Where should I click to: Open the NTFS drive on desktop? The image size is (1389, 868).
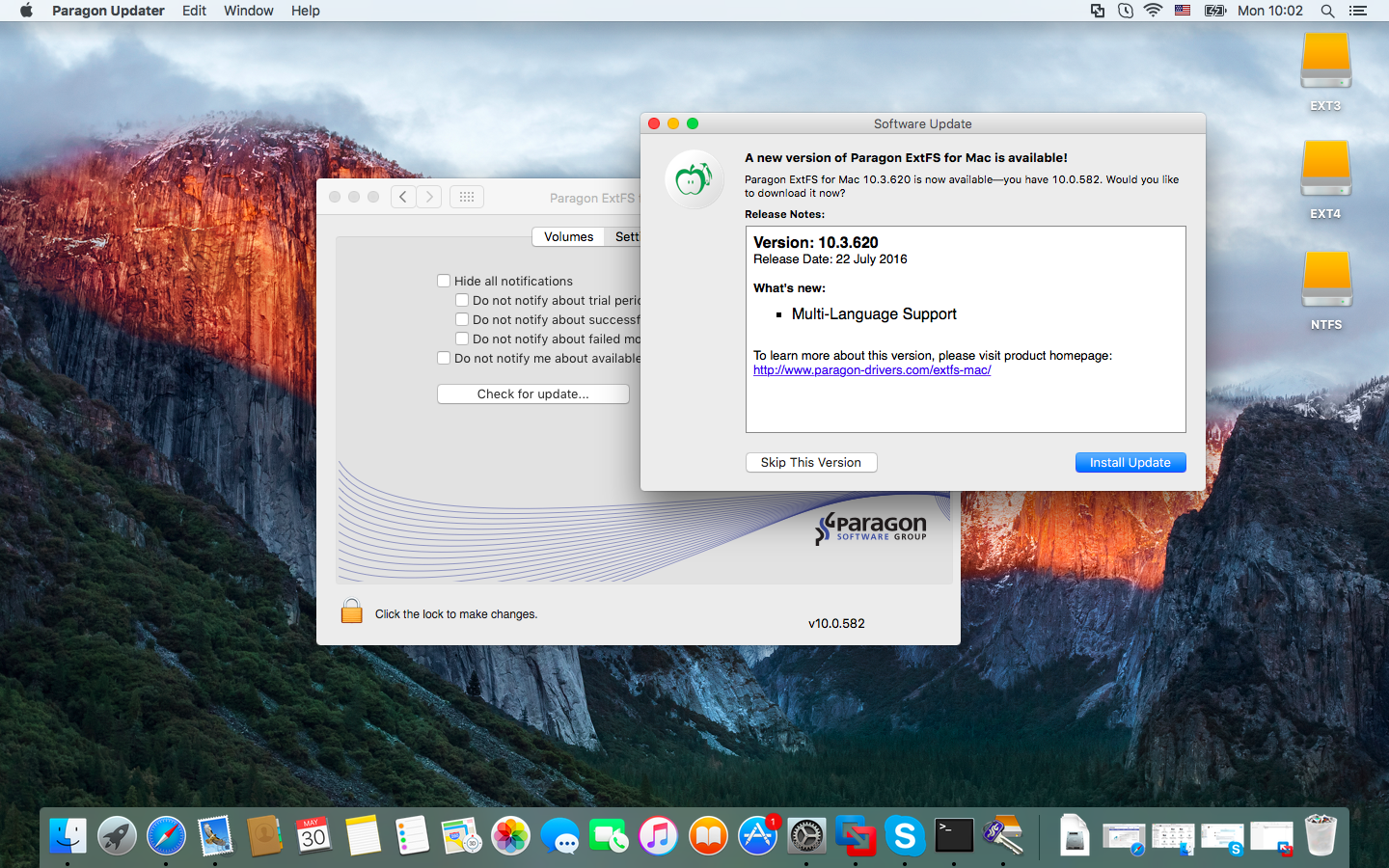(x=1325, y=281)
